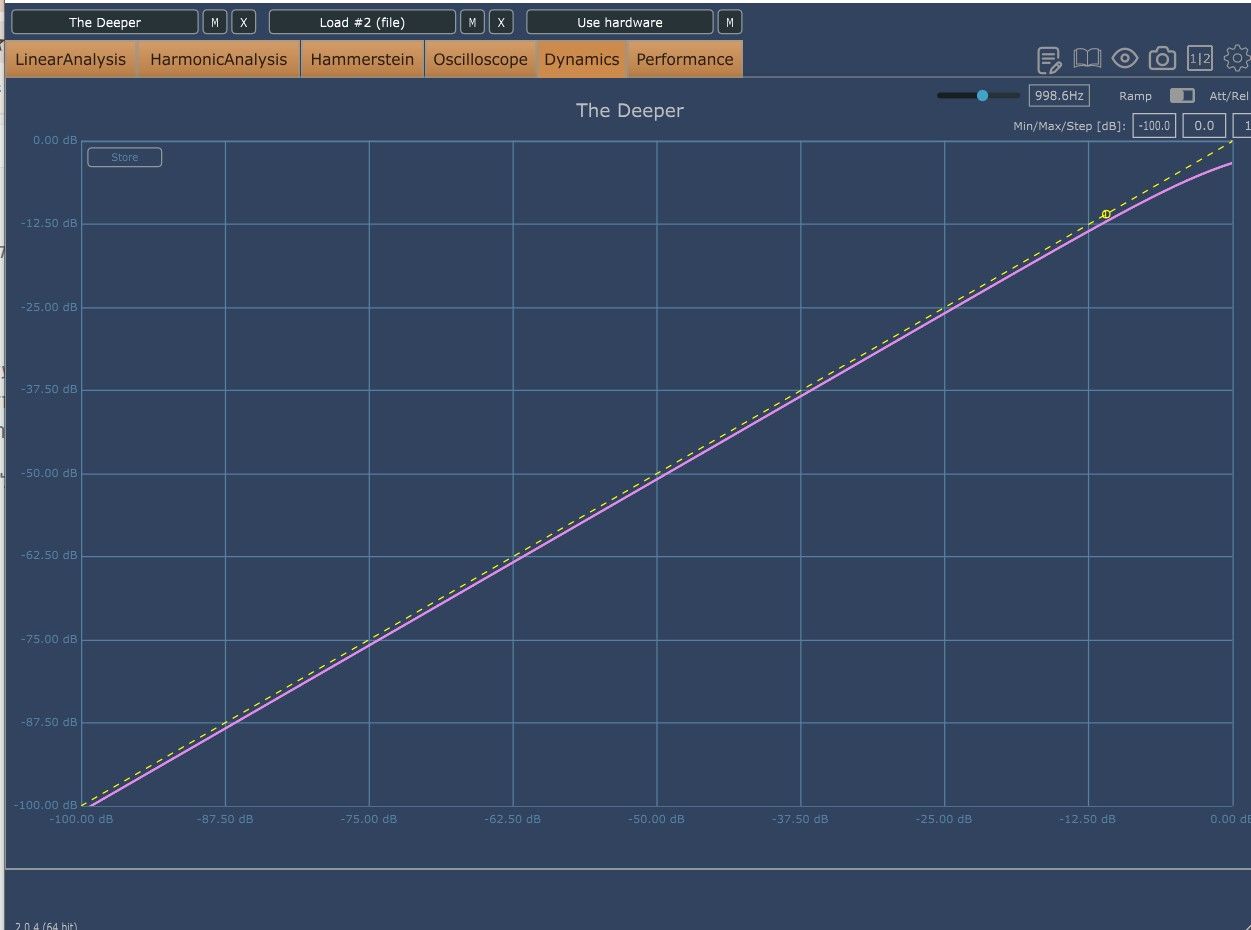Open the manual book icon
Image resolution: width=1251 pixels, height=930 pixels.
pyautogui.click(x=1087, y=59)
